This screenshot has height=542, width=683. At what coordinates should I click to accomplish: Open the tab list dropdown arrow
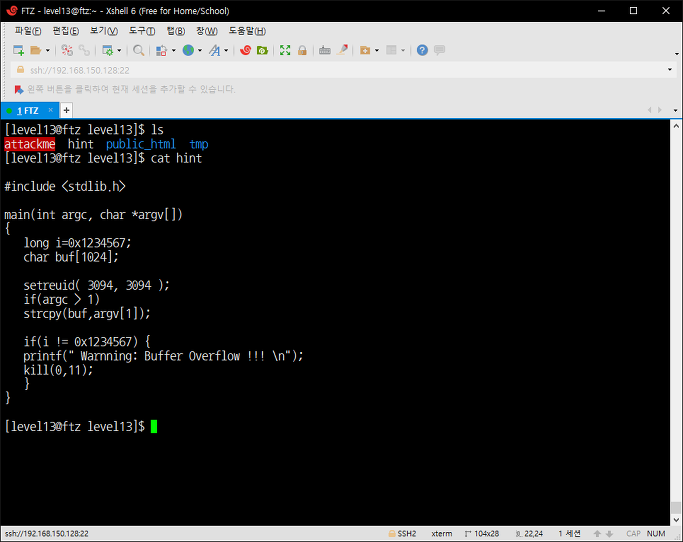tap(676, 111)
